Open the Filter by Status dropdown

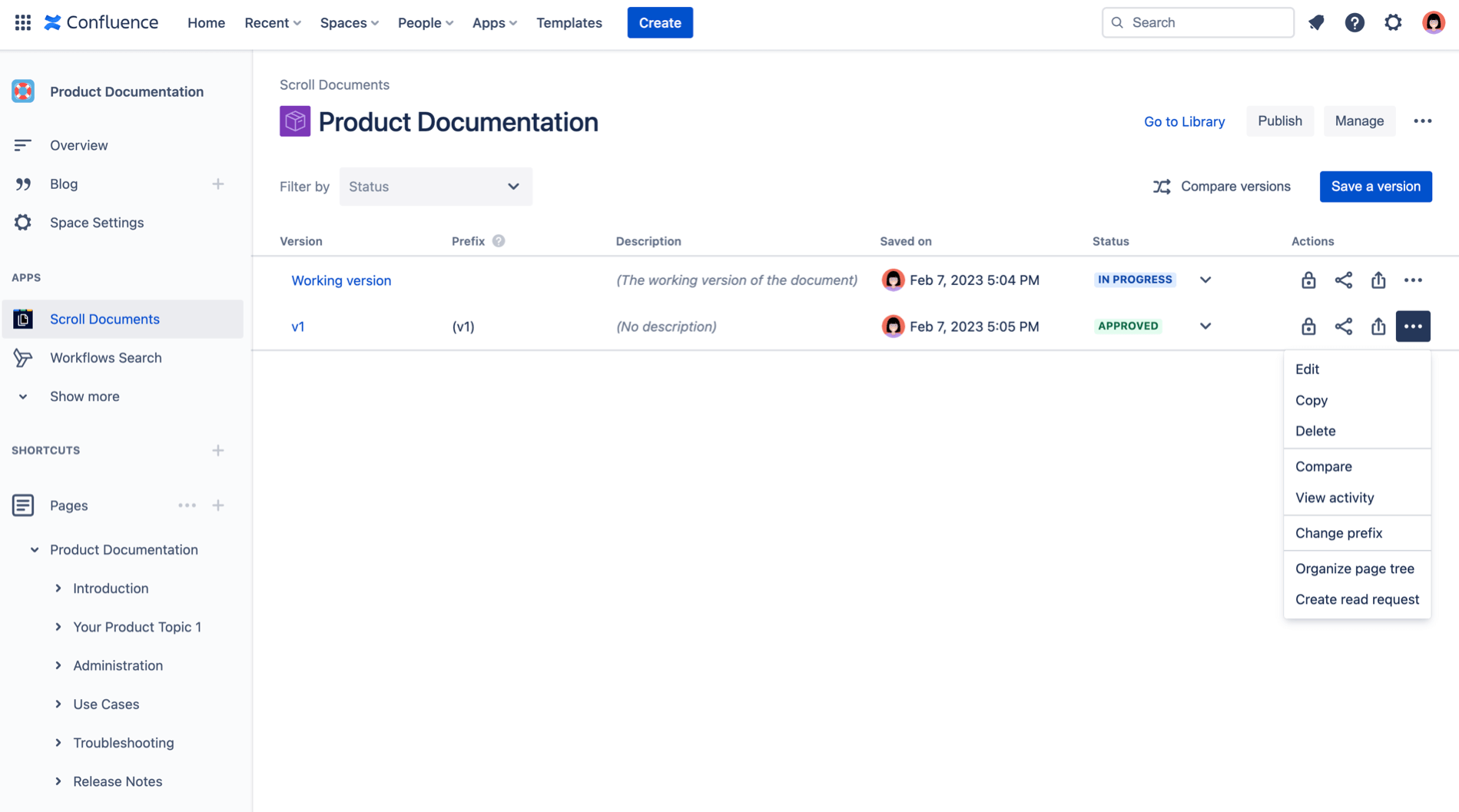pyautogui.click(x=435, y=187)
